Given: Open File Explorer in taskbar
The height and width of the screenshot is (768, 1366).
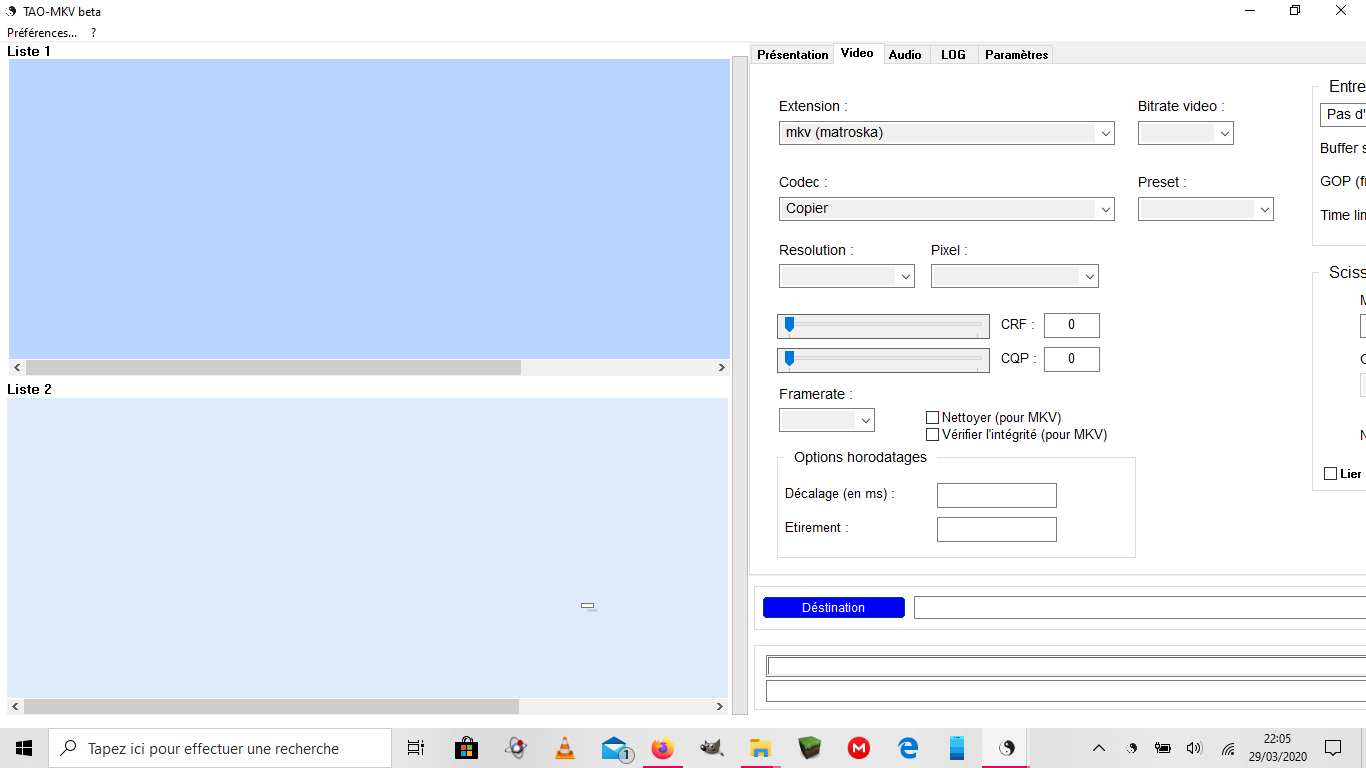Looking at the screenshot, I should 760,748.
